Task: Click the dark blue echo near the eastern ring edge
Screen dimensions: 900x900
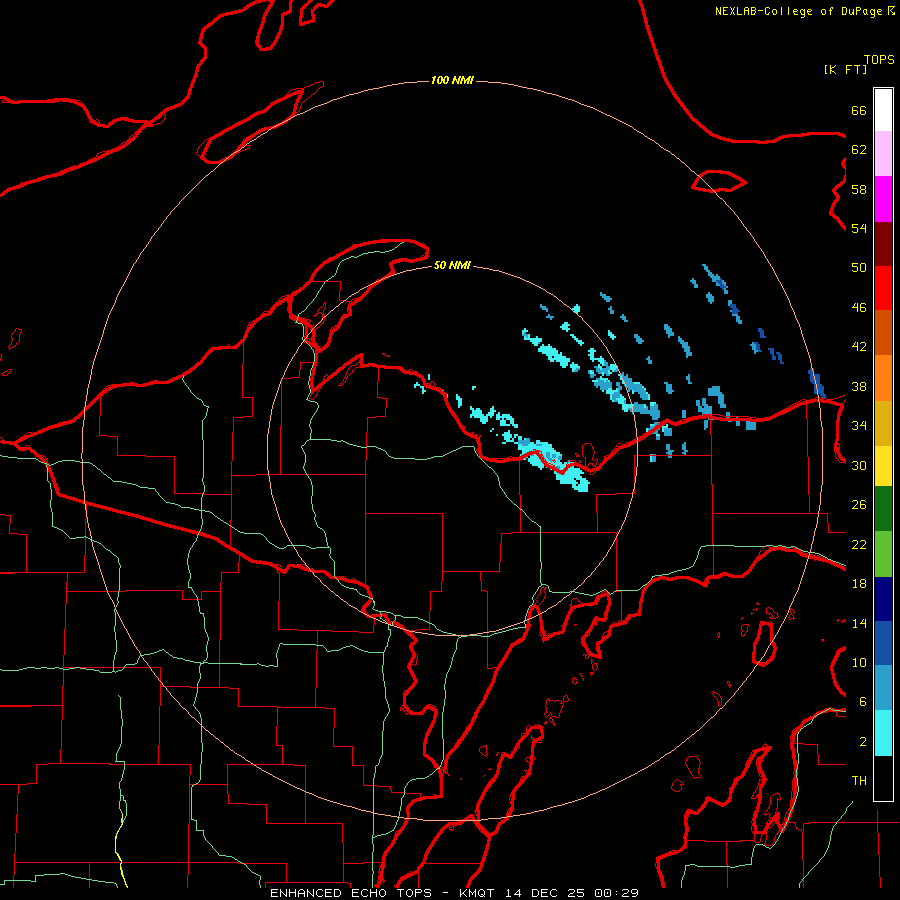Action: coord(817,383)
